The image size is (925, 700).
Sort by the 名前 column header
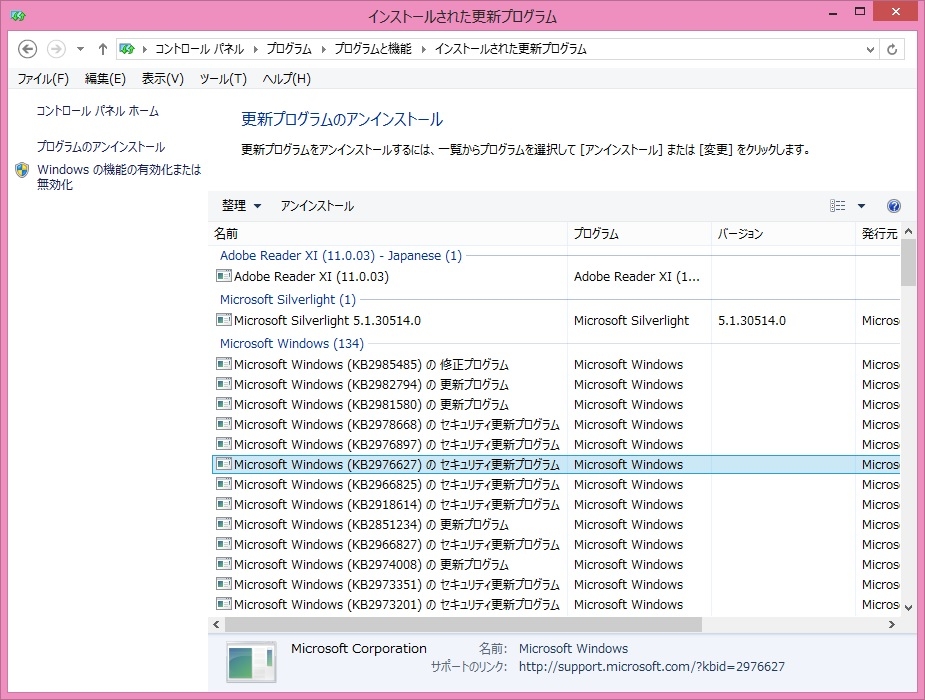coord(388,234)
